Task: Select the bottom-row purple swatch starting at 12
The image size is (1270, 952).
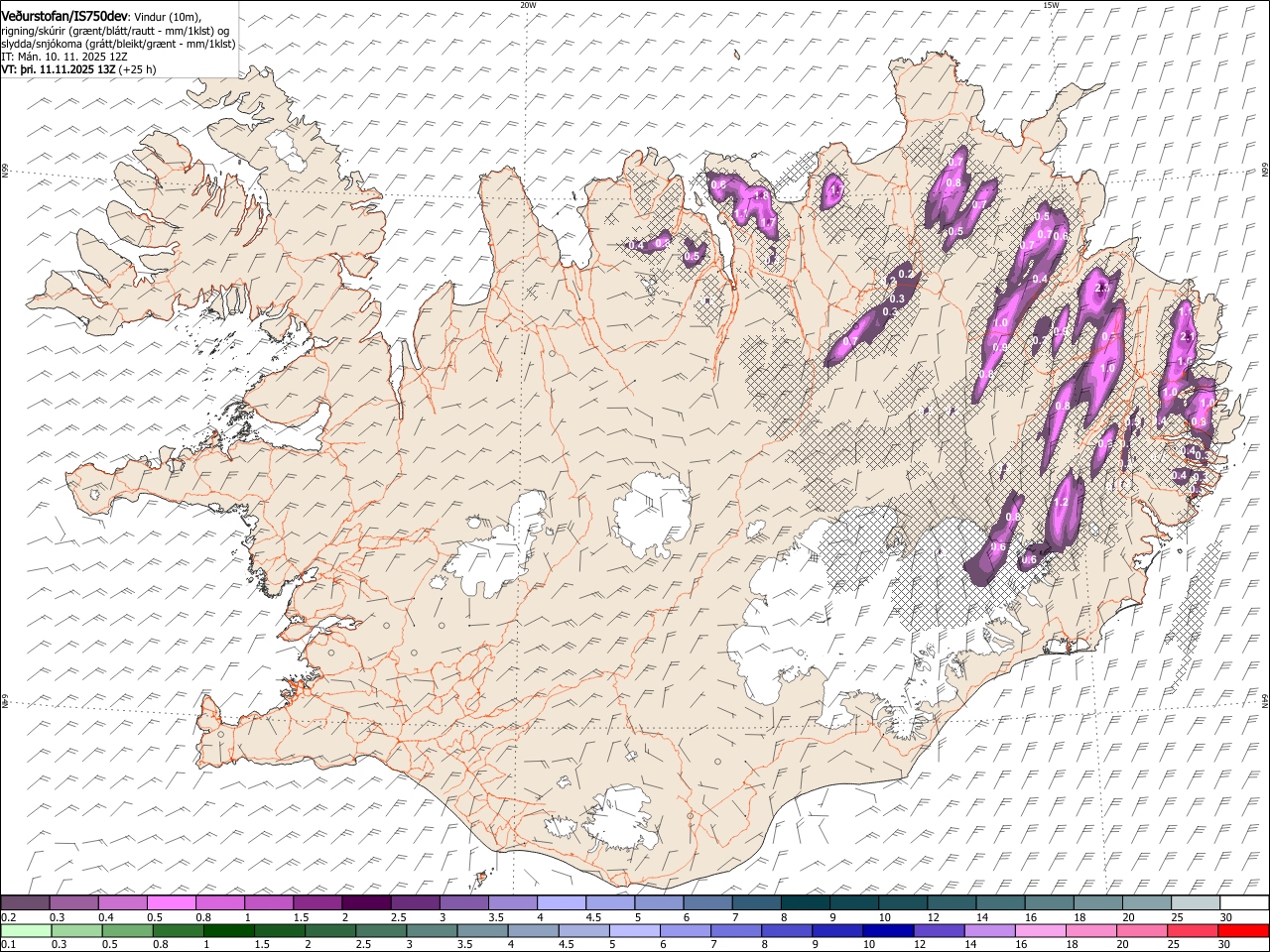Action: pyautogui.click(x=939, y=930)
